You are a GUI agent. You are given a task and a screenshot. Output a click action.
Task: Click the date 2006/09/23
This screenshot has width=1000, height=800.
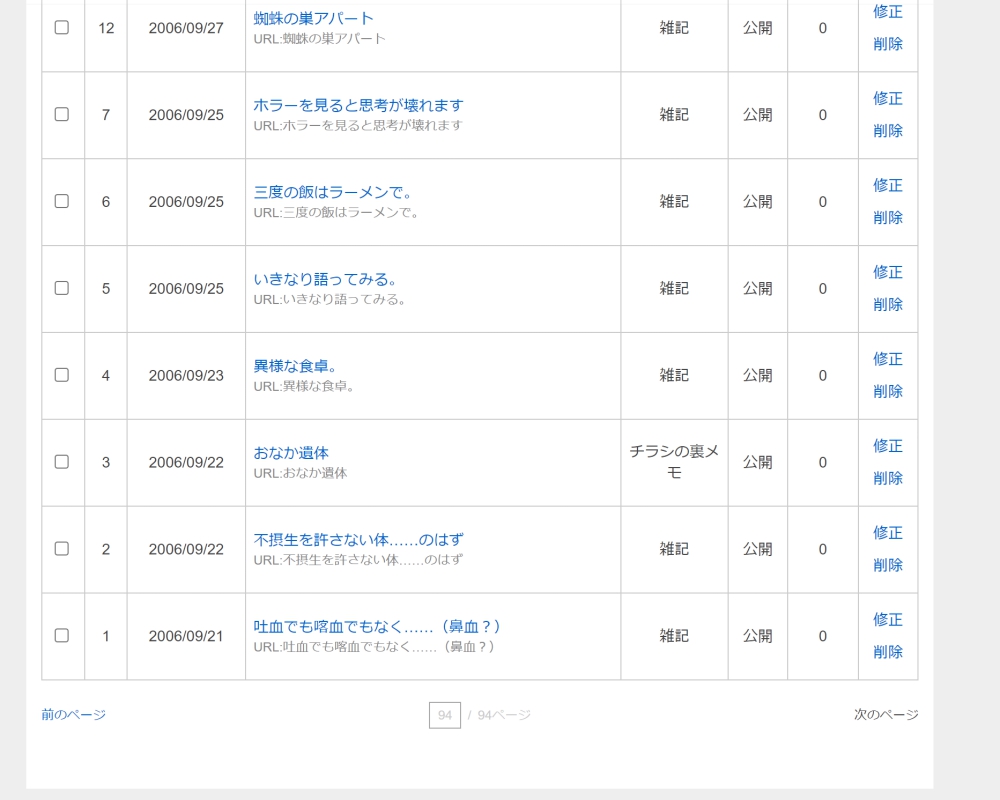coord(186,375)
